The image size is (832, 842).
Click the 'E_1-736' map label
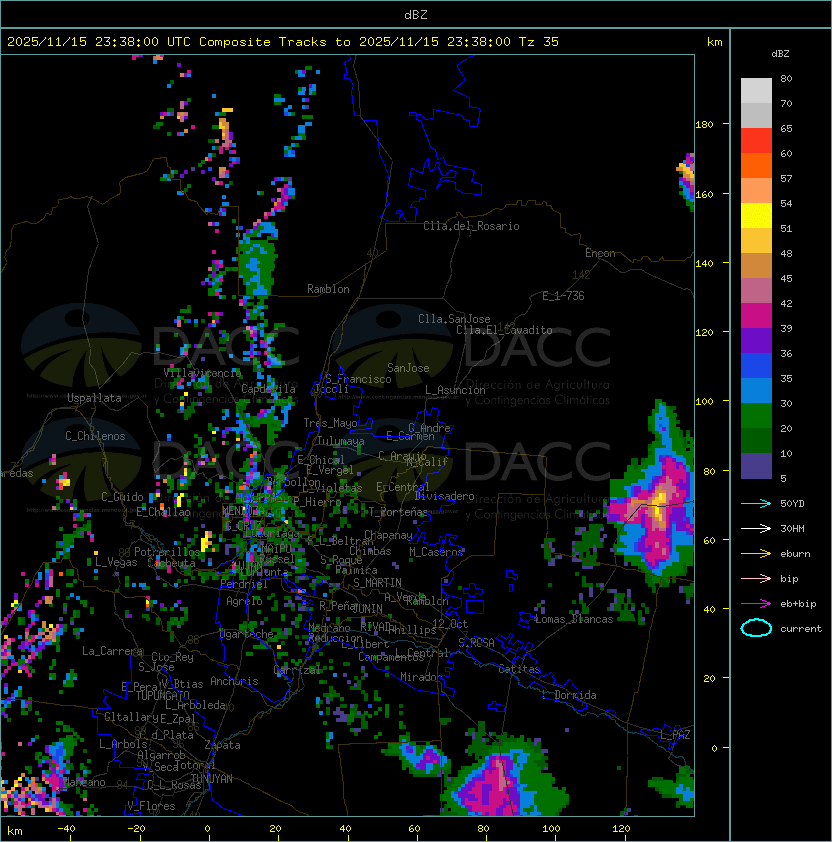(563, 296)
